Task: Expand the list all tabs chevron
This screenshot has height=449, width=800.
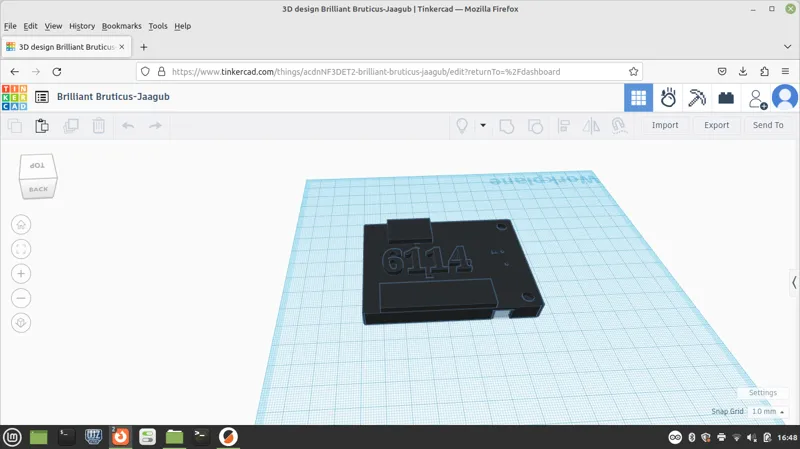Action: point(787,46)
